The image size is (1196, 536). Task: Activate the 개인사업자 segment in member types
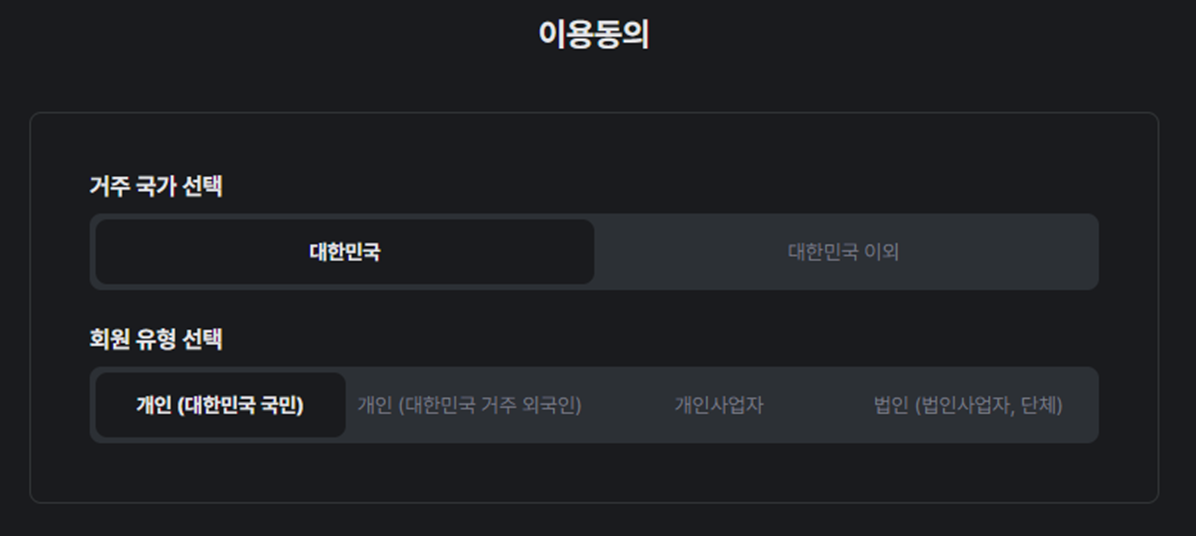tap(719, 405)
